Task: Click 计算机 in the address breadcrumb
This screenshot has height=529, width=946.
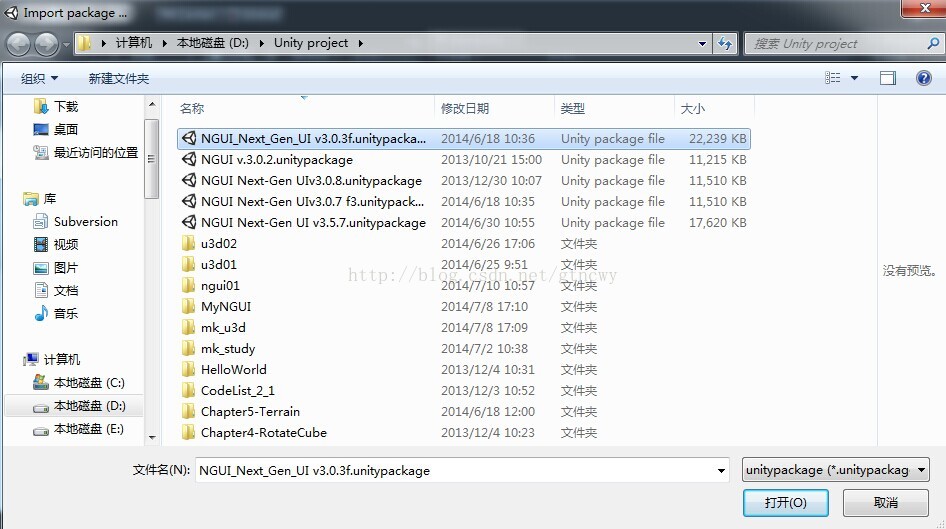Action: (134, 43)
